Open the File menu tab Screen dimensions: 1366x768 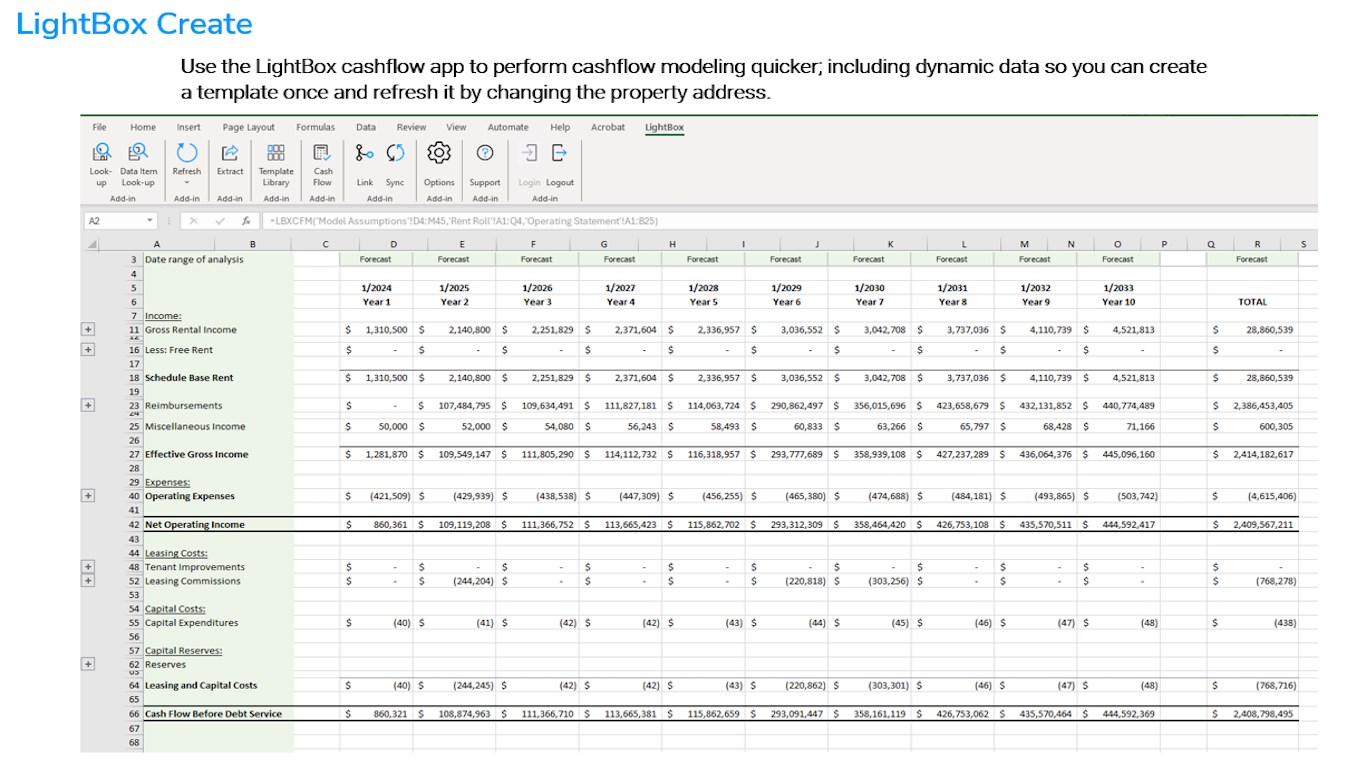pos(99,127)
